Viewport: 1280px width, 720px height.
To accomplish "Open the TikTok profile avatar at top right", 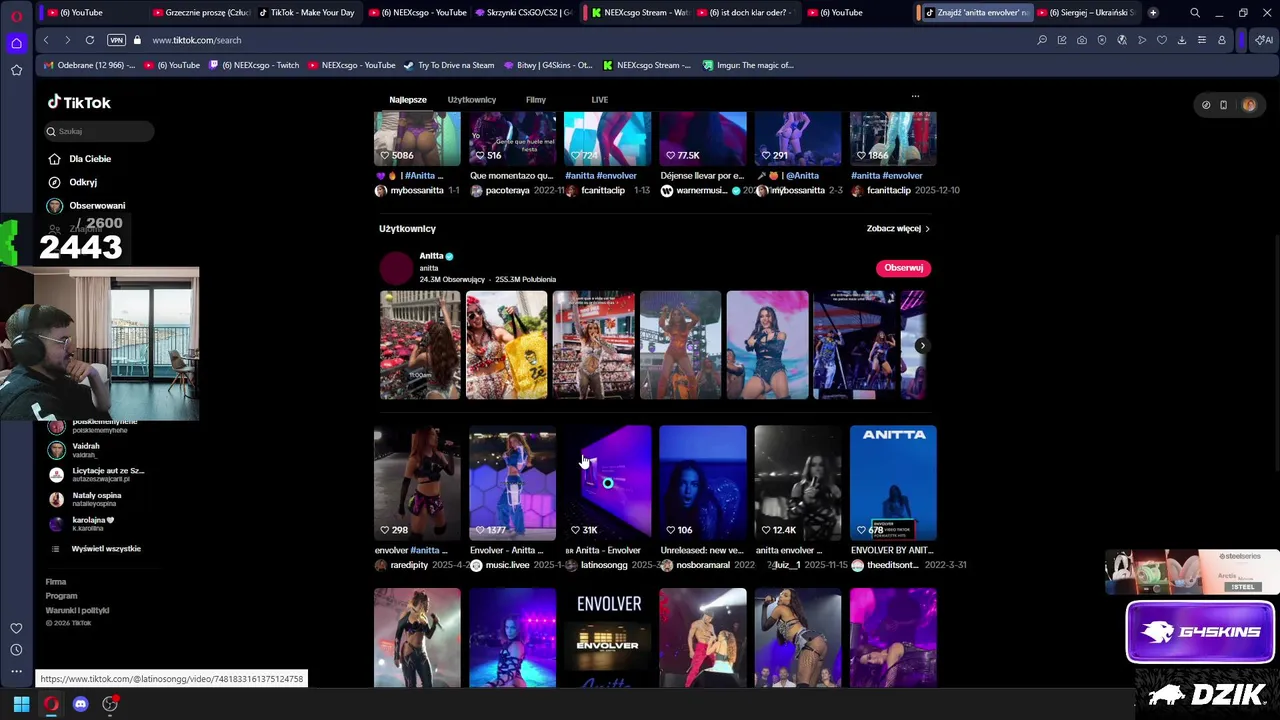I will [x=1249, y=105].
